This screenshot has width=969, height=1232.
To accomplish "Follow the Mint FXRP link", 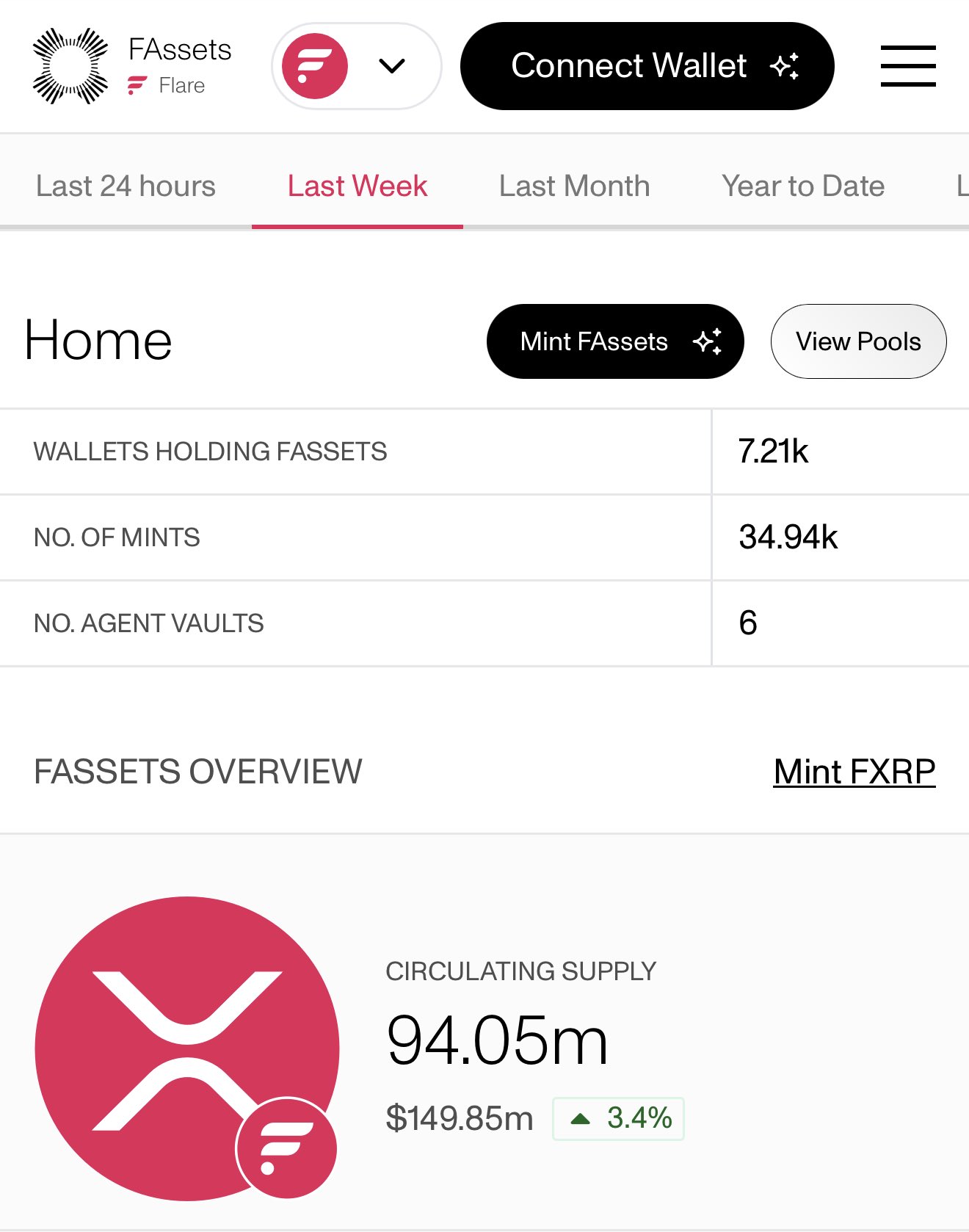I will tap(854, 772).
